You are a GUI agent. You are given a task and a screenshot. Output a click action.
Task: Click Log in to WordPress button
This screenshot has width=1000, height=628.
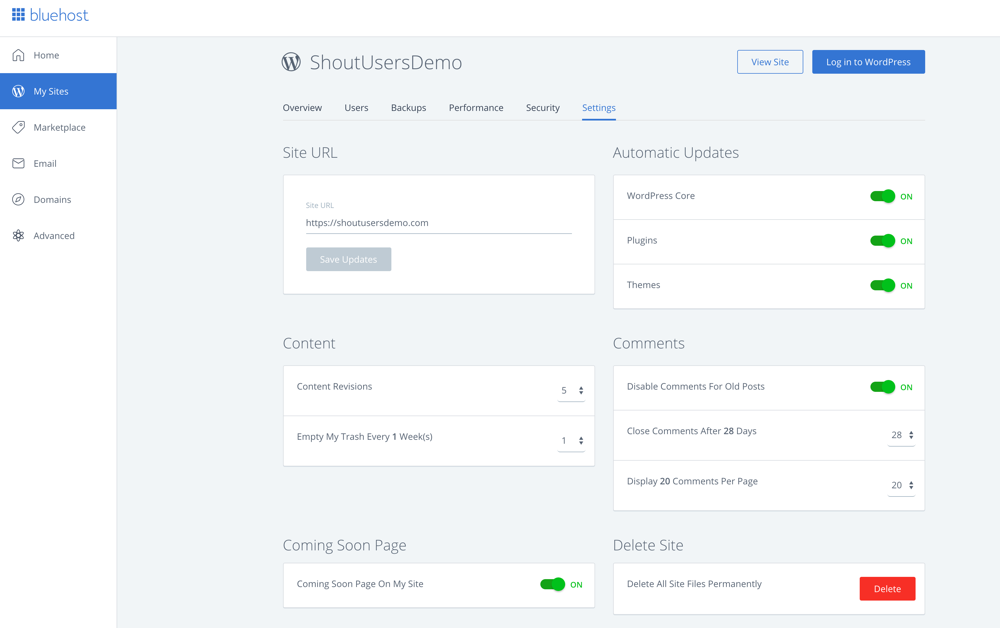(868, 62)
